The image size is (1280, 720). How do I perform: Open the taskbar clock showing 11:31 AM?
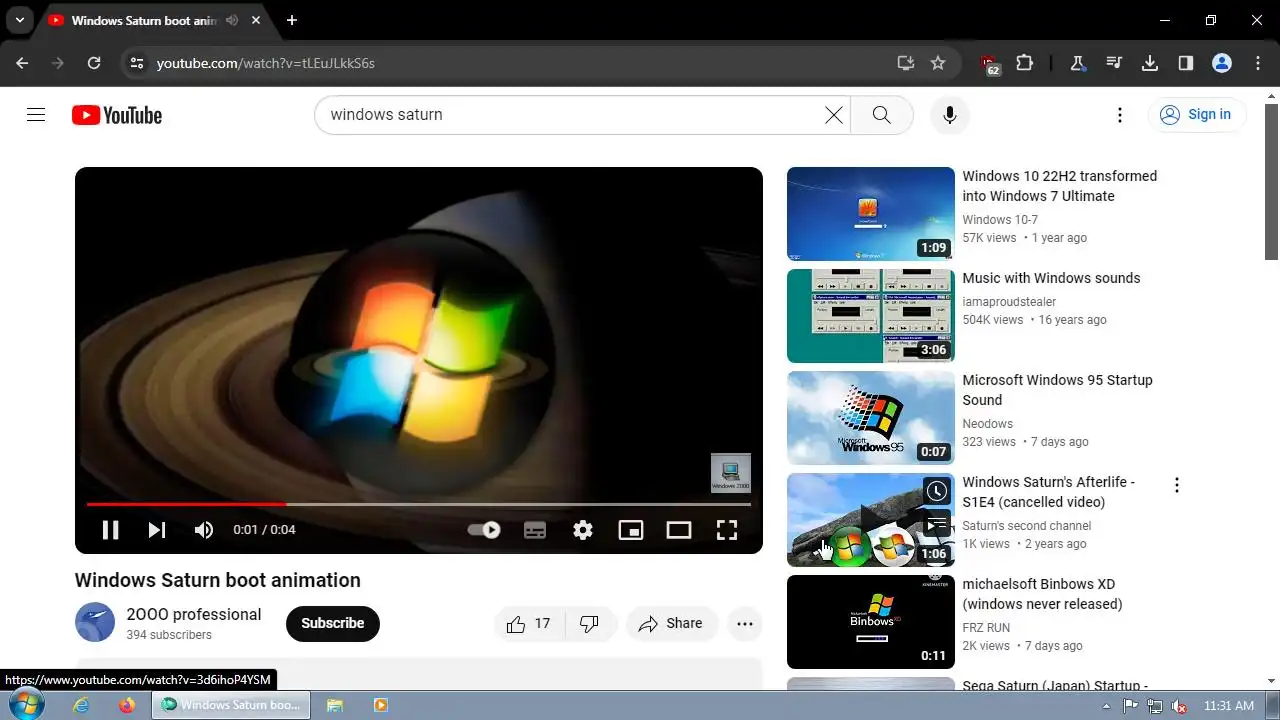coord(1229,705)
